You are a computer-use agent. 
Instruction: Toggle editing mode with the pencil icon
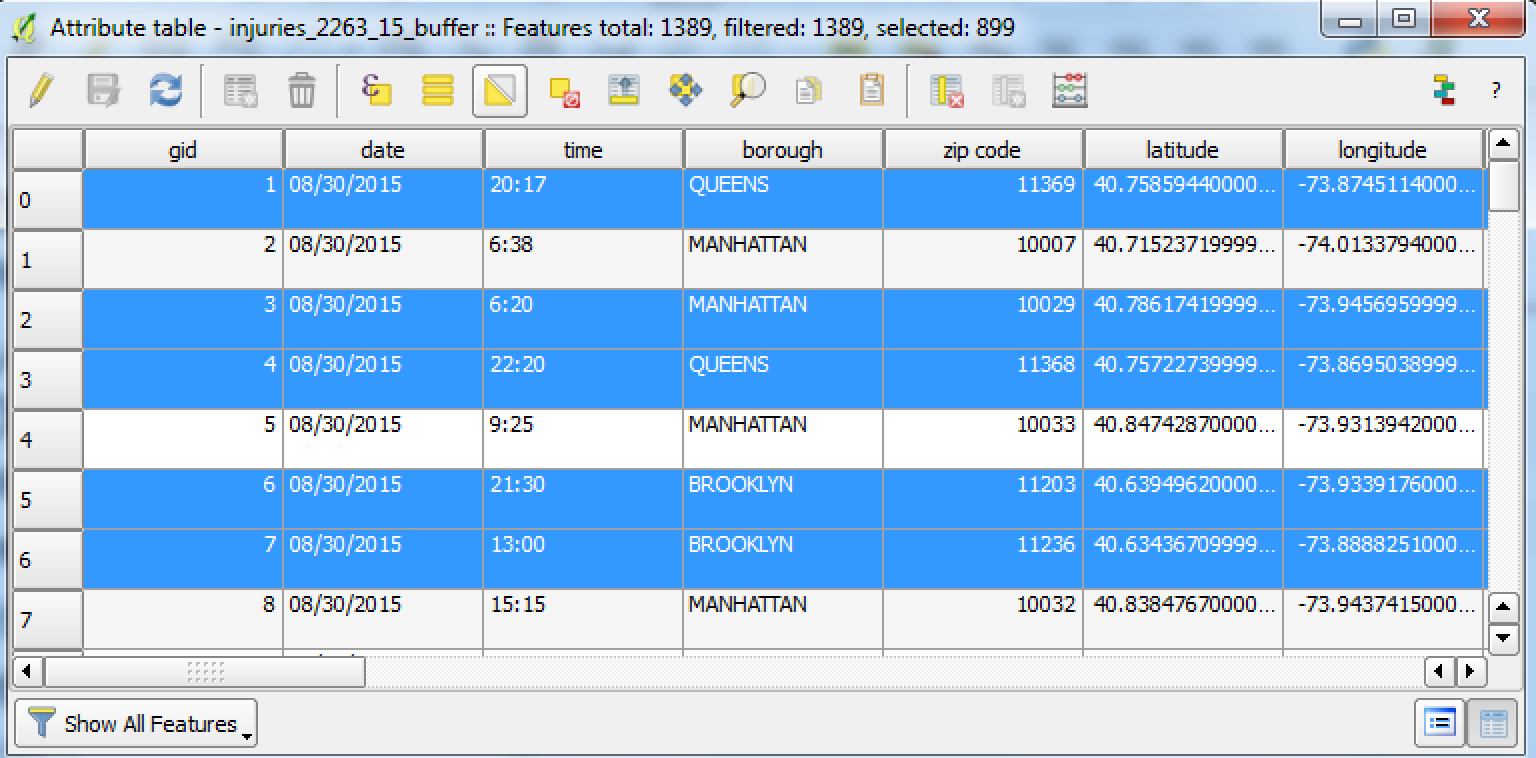41,91
